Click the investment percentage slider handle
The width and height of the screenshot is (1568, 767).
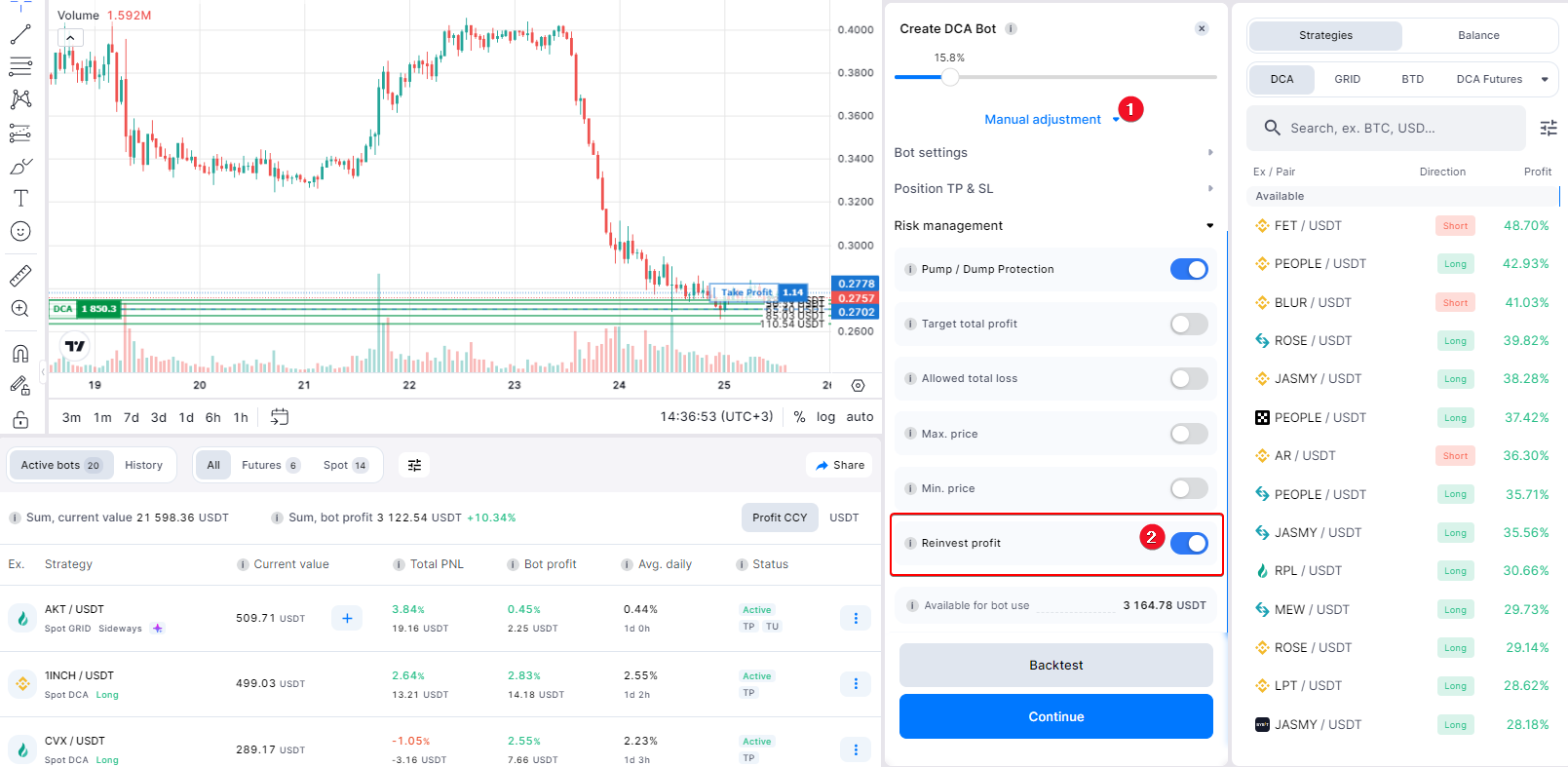tap(950, 77)
